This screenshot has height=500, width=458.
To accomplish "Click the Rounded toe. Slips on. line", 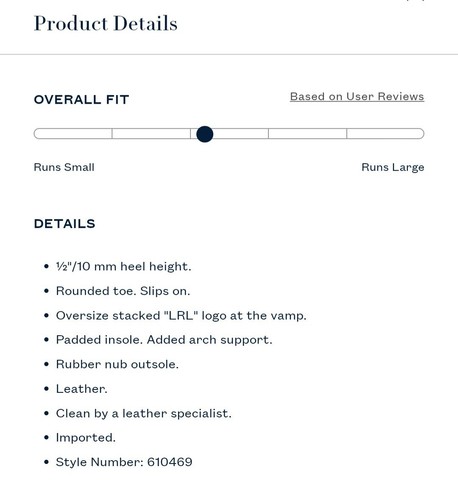I will [x=123, y=291].
